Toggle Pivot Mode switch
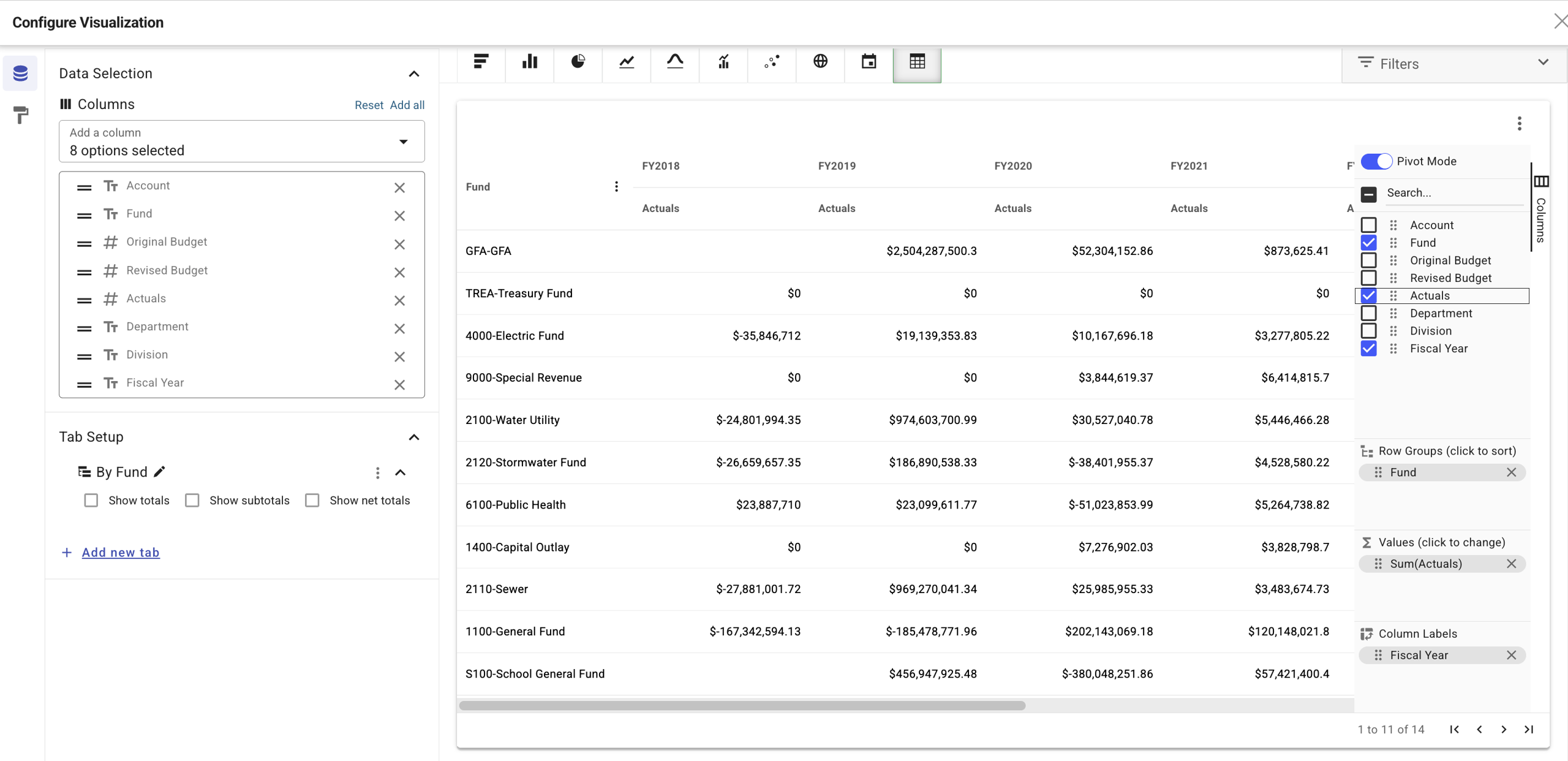This screenshot has width=1568, height=761. 1376,161
